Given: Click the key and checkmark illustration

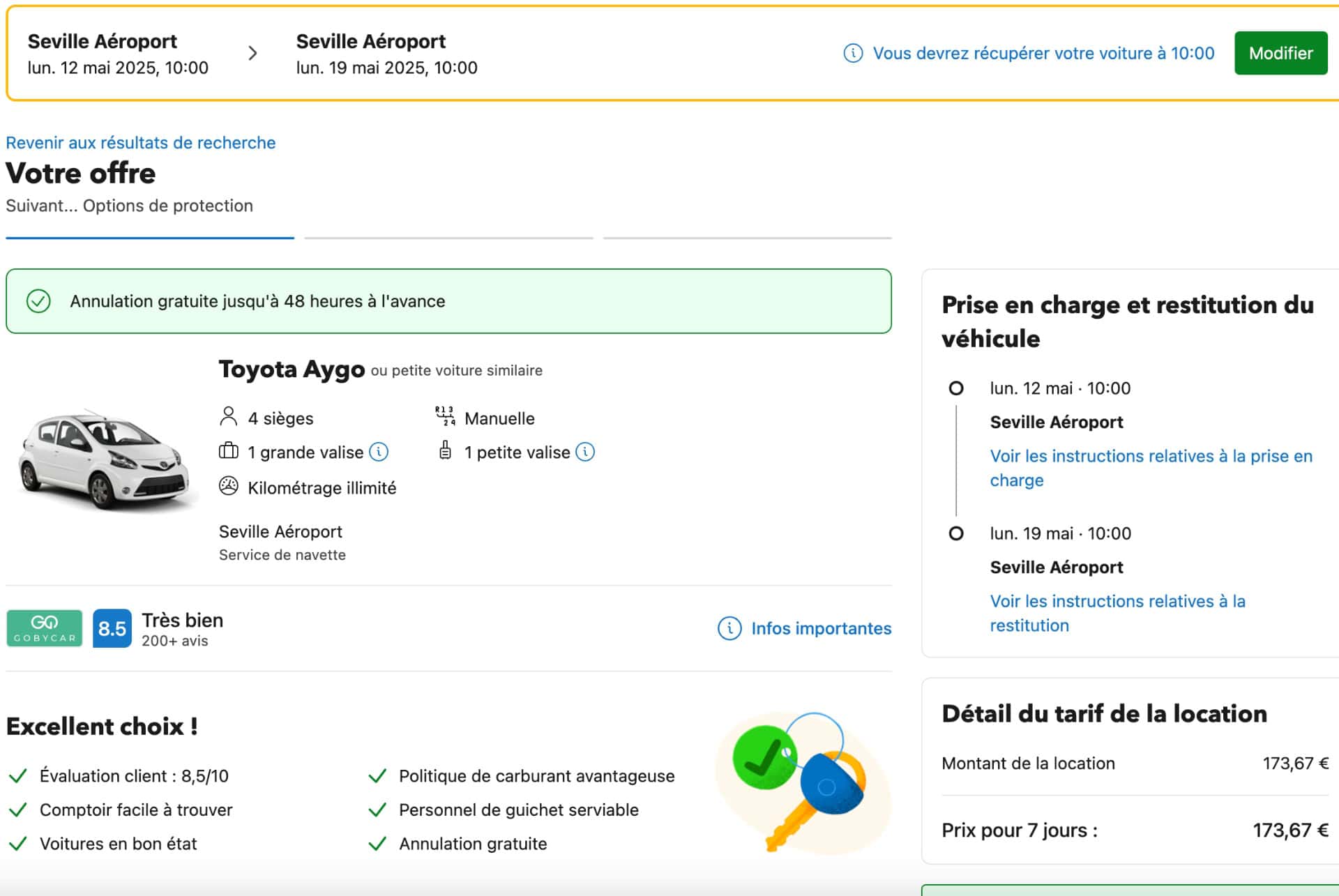Looking at the screenshot, I should click(802, 782).
